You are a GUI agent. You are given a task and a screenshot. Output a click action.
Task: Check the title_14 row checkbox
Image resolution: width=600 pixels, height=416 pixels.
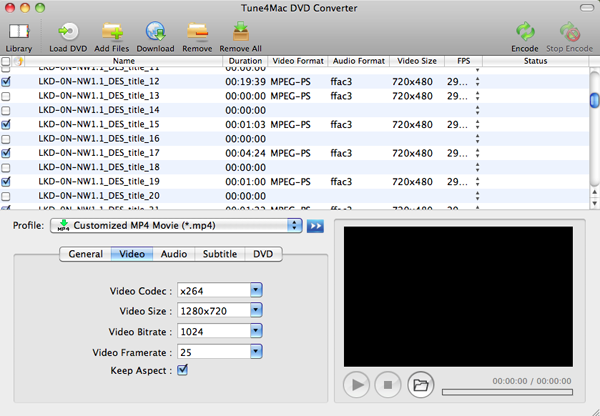coord(6,110)
